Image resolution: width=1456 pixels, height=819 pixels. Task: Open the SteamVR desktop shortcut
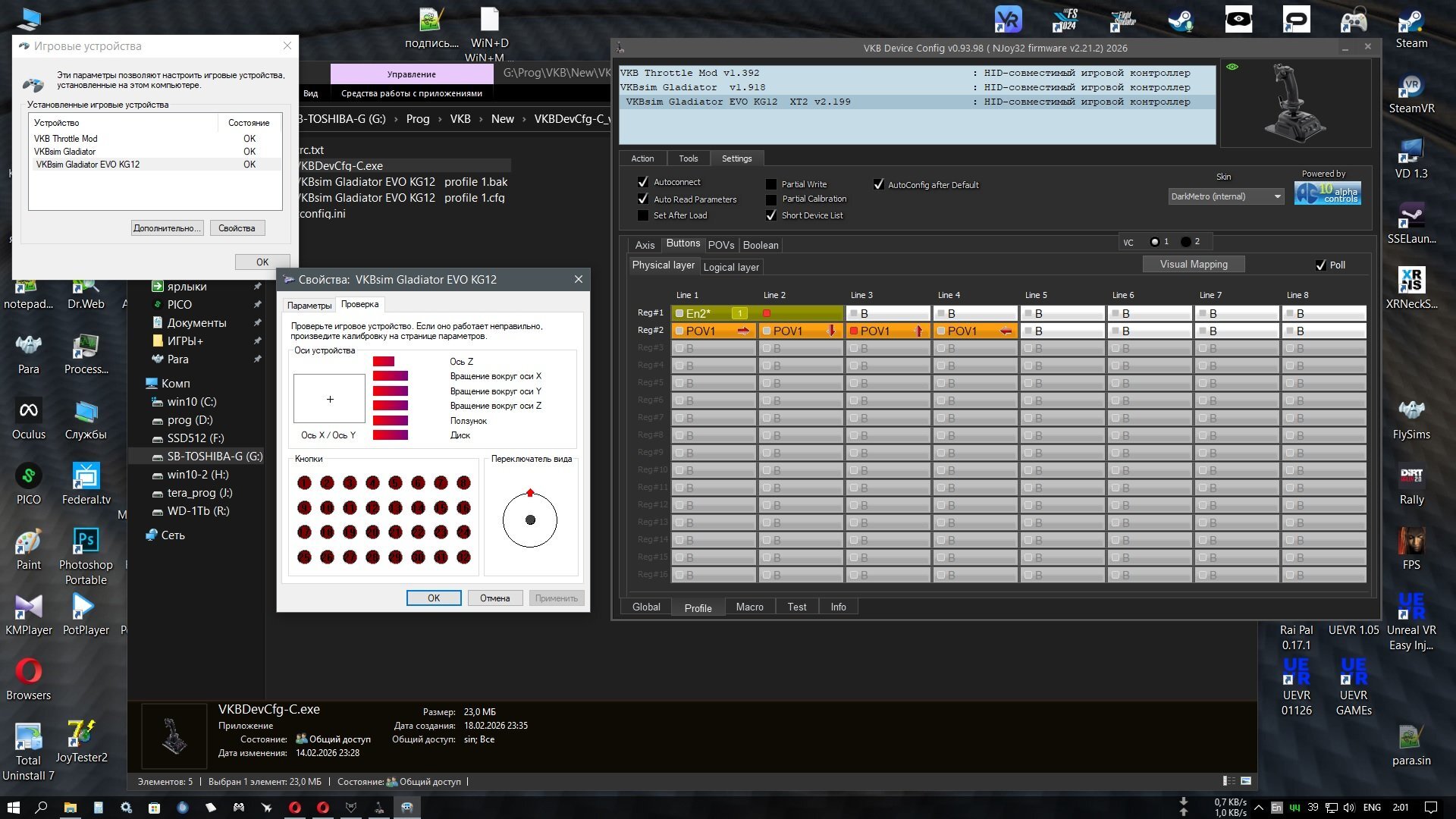point(1410,86)
